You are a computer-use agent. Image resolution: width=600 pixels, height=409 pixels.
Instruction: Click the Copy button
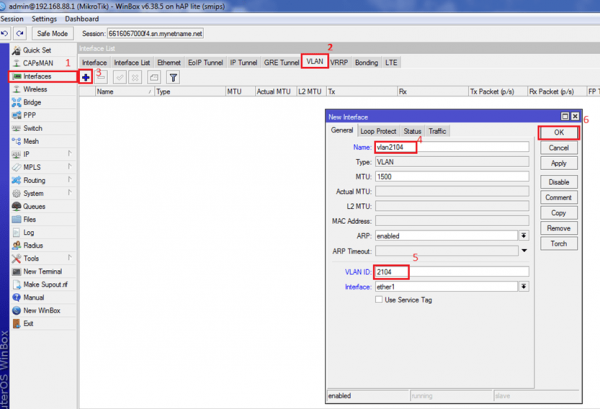[559, 213]
